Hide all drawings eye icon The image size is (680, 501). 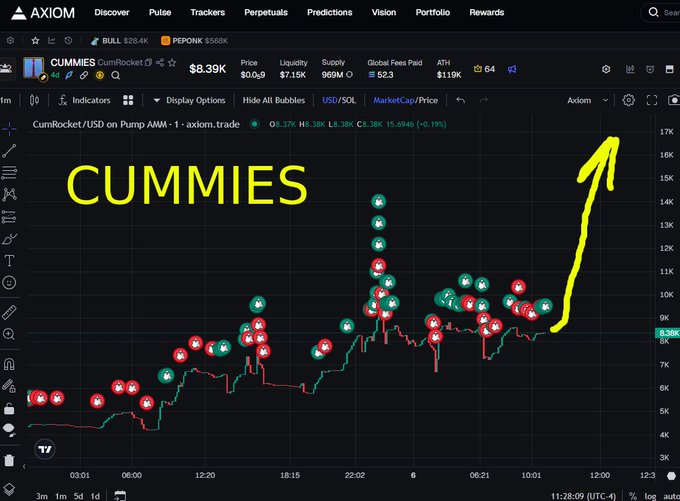9,430
